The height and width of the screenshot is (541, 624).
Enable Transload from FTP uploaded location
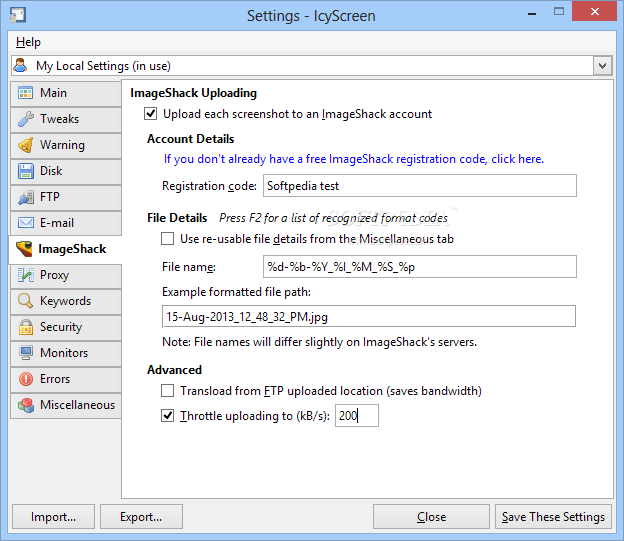pos(168,391)
